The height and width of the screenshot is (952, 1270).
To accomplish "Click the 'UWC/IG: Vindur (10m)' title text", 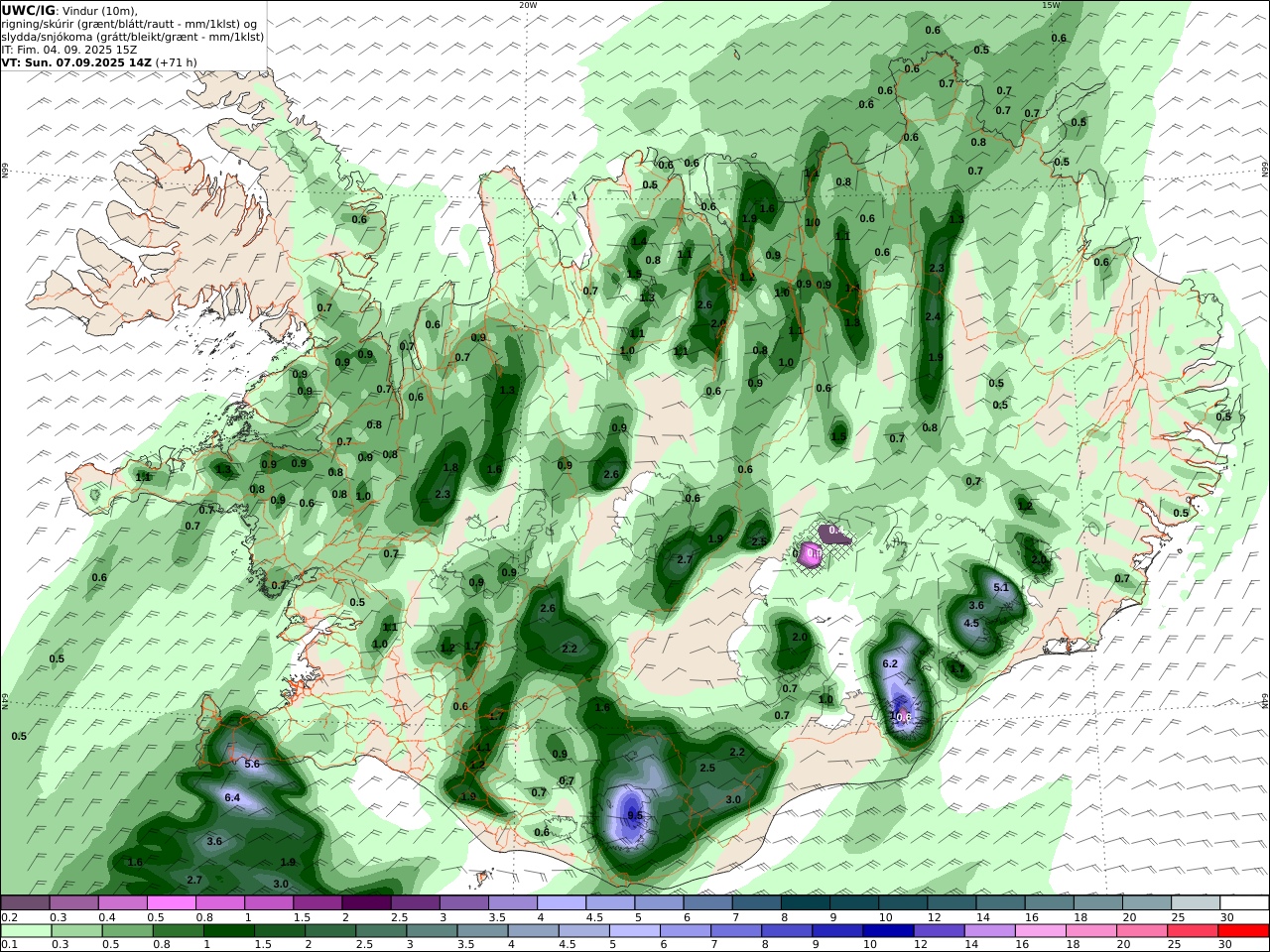I will 69,11.
